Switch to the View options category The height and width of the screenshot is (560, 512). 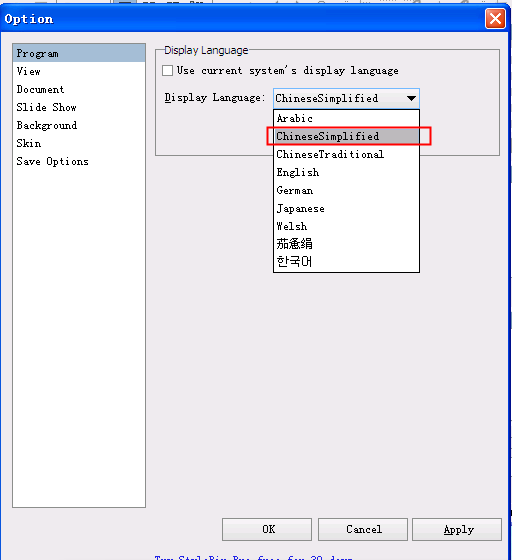click(x=79, y=71)
